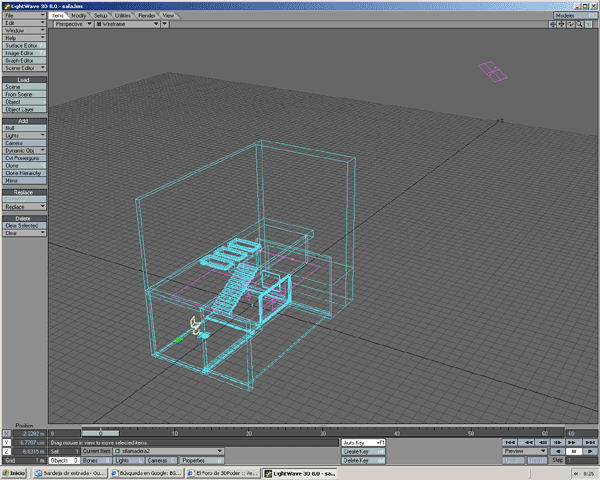Expand the Scene Editor dropdown
600x480 pixels.
tap(24, 68)
